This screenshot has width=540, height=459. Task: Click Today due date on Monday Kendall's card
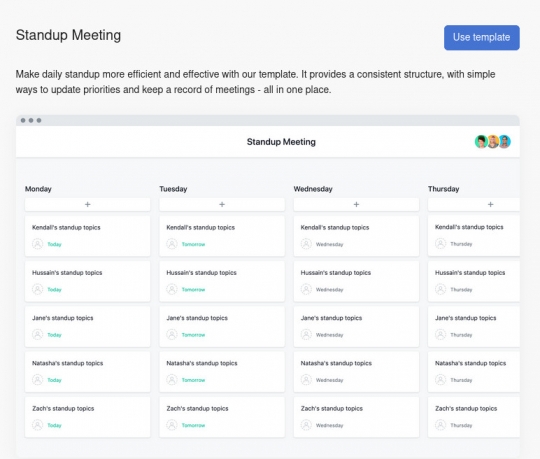(54, 244)
